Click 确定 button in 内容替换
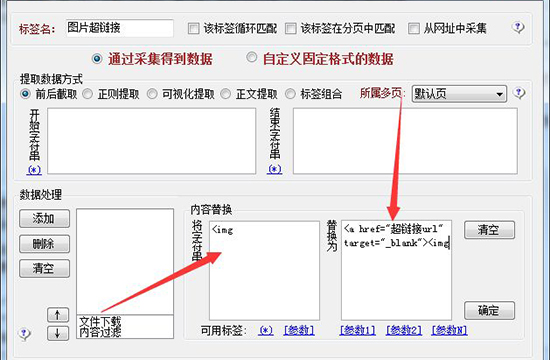Screen dimensions: 550x360 coord(489,311)
